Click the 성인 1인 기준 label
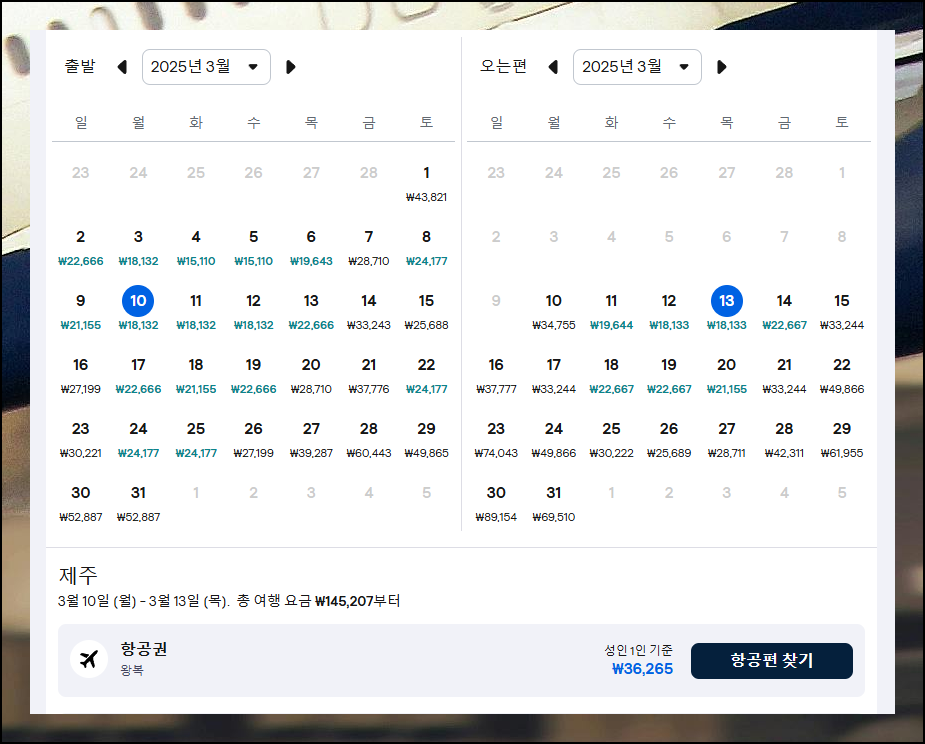This screenshot has height=744, width=925. coord(638,650)
